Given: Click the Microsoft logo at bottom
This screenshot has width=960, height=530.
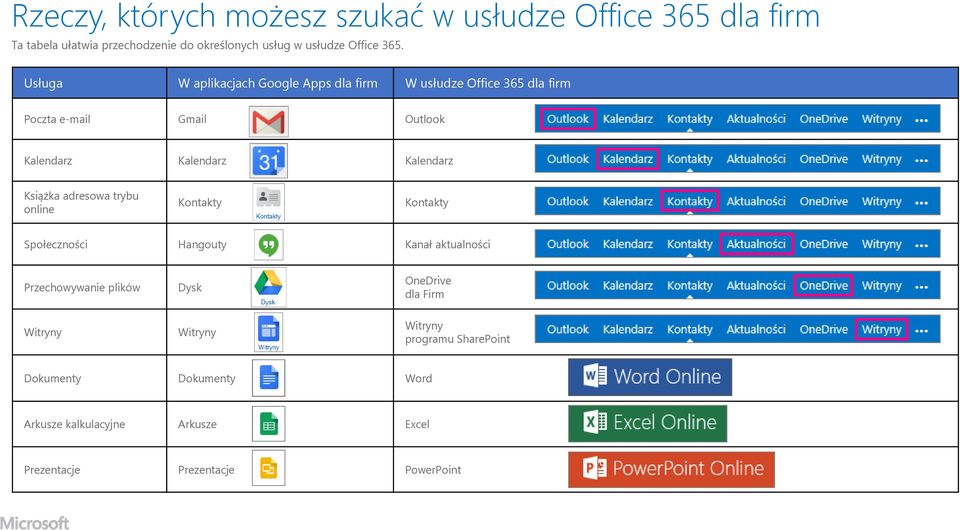Looking at the screenshot, I should click(x=35, y=523).
